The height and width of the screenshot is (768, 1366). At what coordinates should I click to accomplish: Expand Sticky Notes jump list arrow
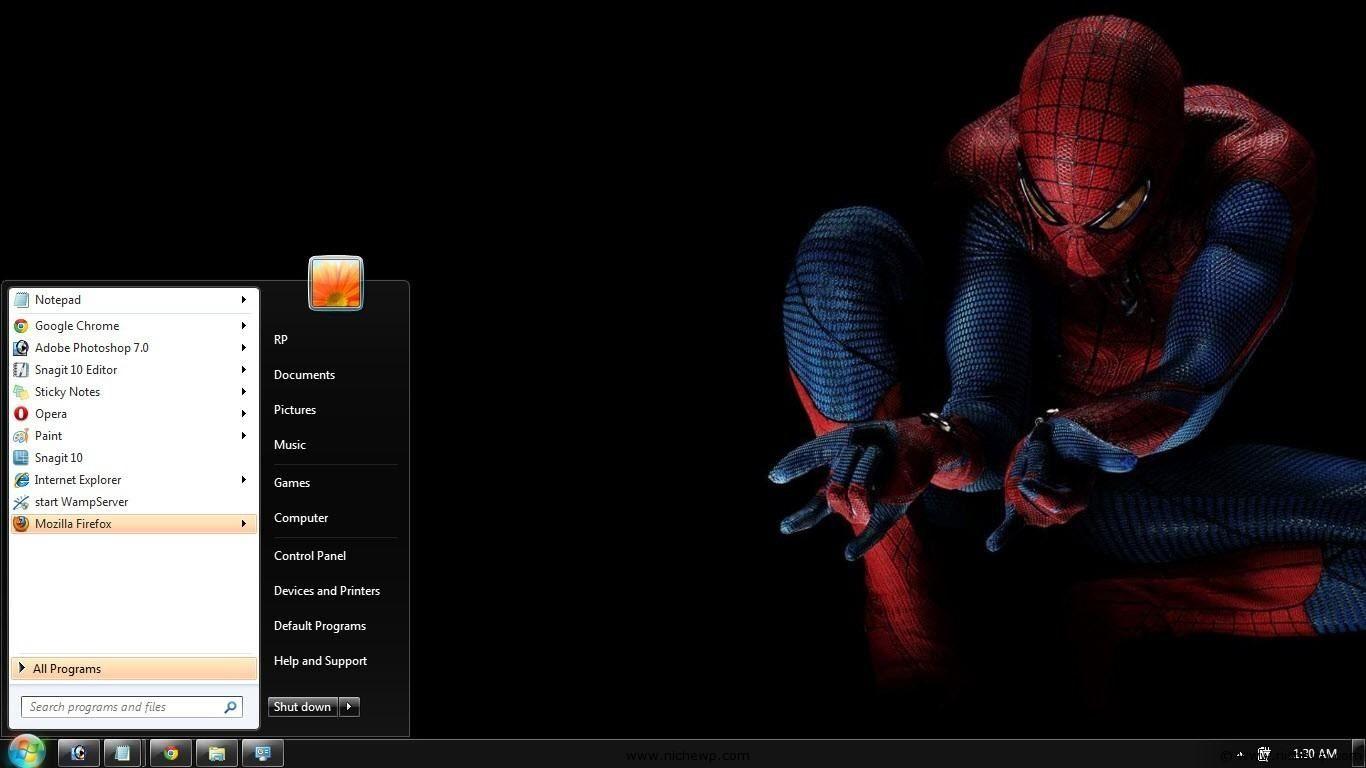pyautogui.click(x=243, y=392)
